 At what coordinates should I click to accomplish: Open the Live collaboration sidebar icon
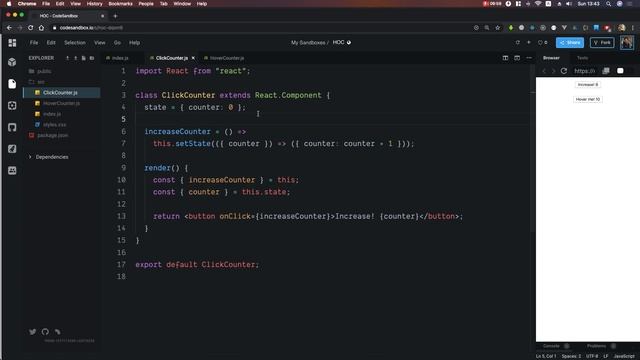click(12, 170)
